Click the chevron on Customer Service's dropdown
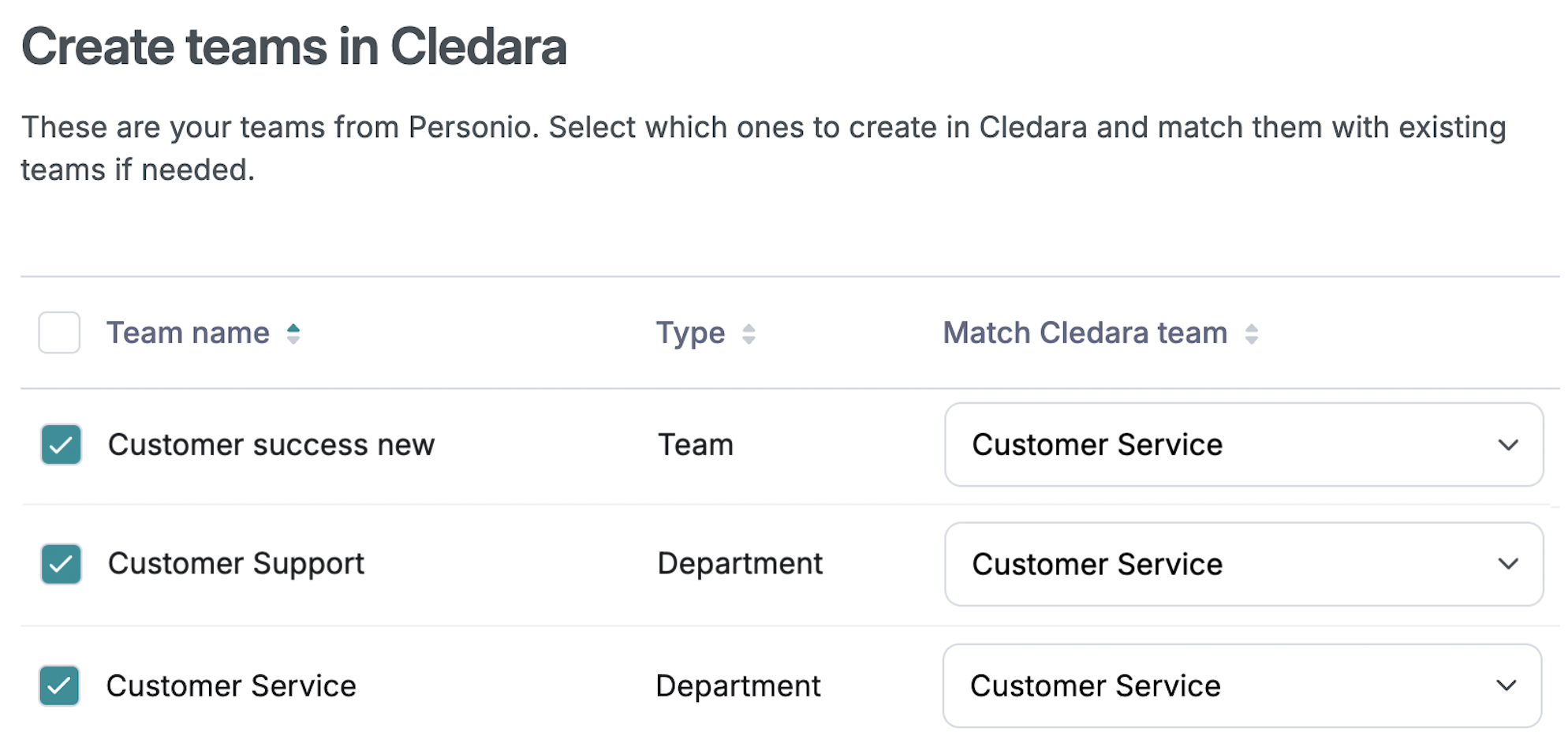The height and width of the screenshot is (743, 1568). (x=1508, y=686)
